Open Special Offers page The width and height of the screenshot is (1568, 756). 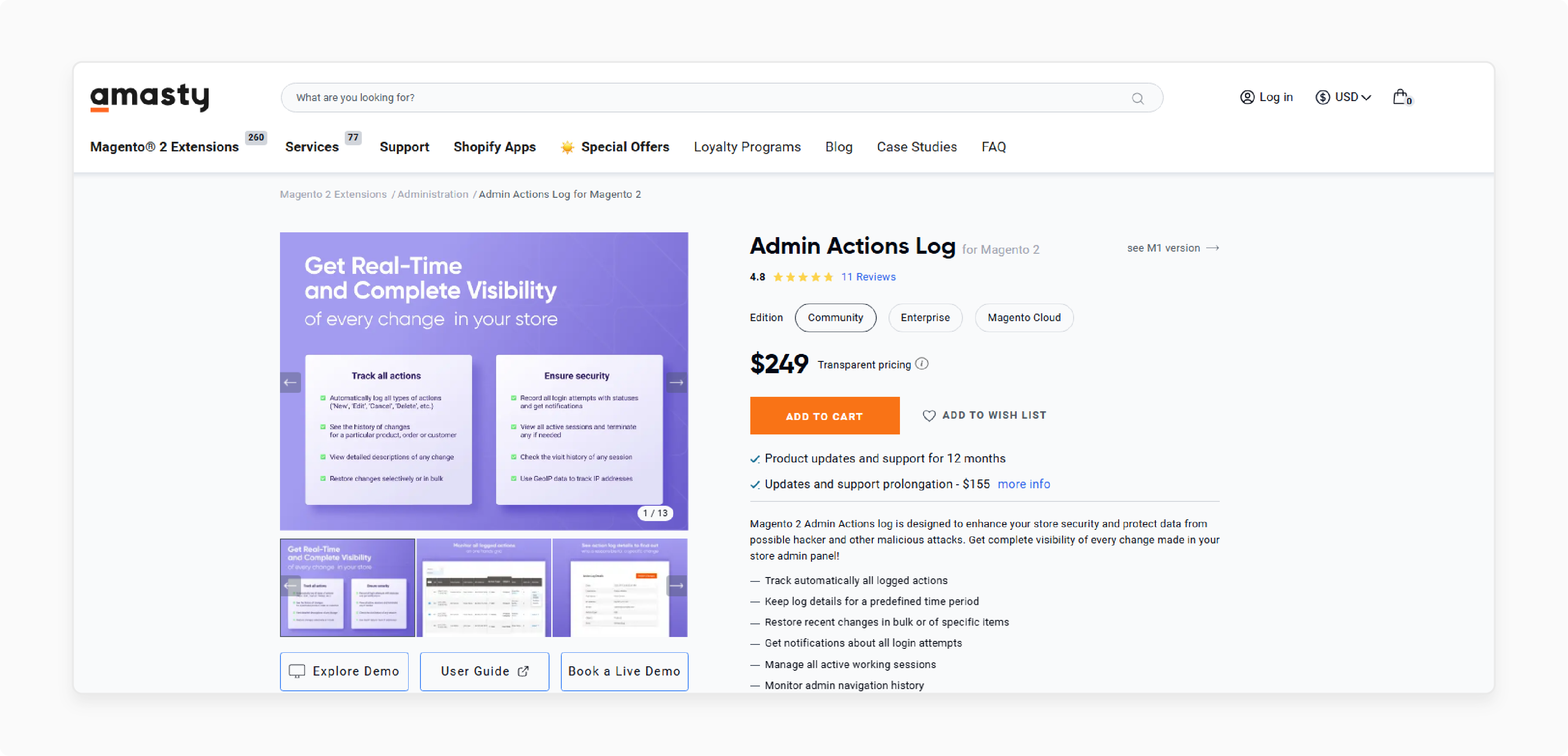click(x=625, y=147)
